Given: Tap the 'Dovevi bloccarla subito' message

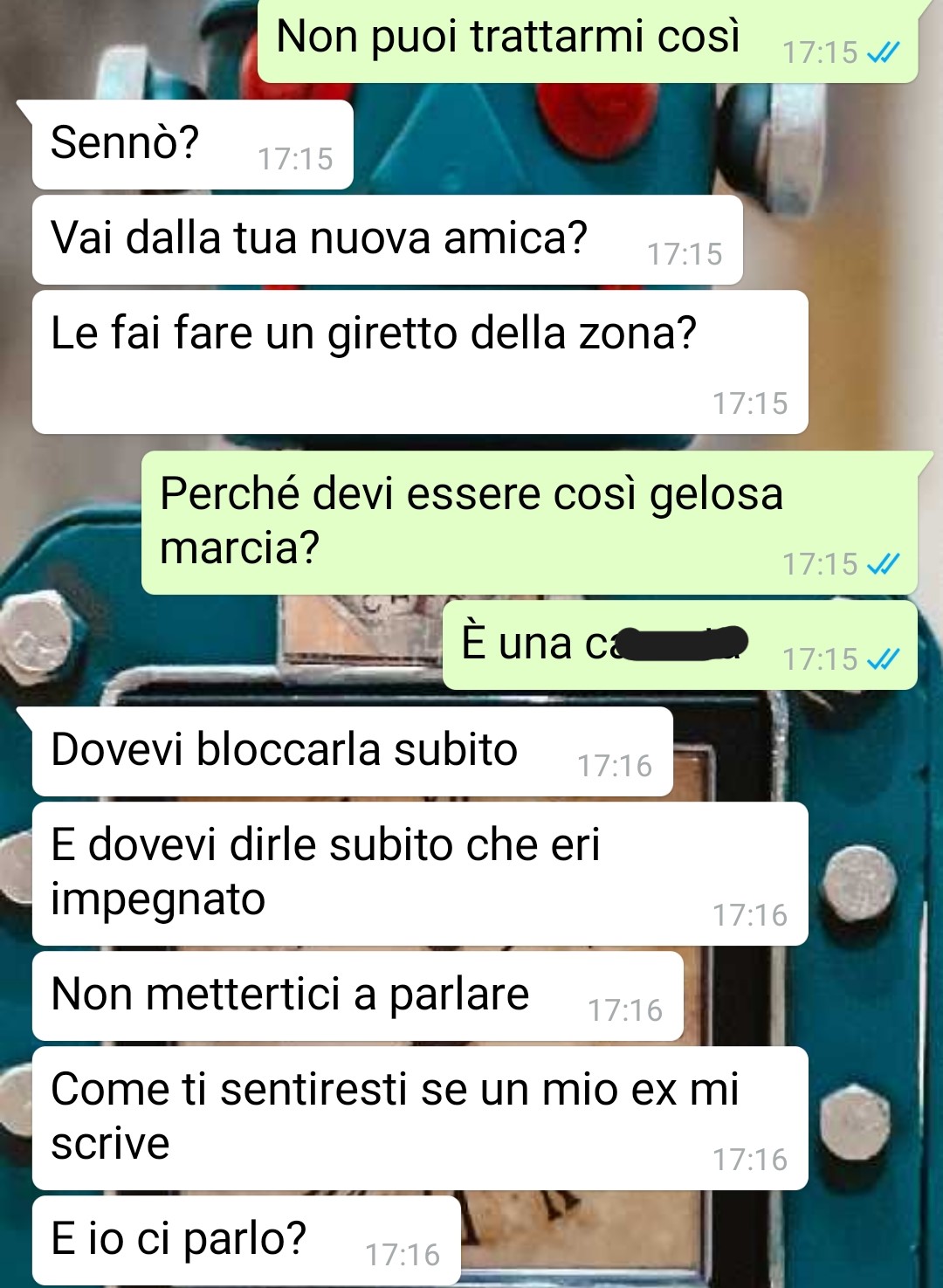Looking at the screenshot, I should pyautogui.click(x=352, y=751).
